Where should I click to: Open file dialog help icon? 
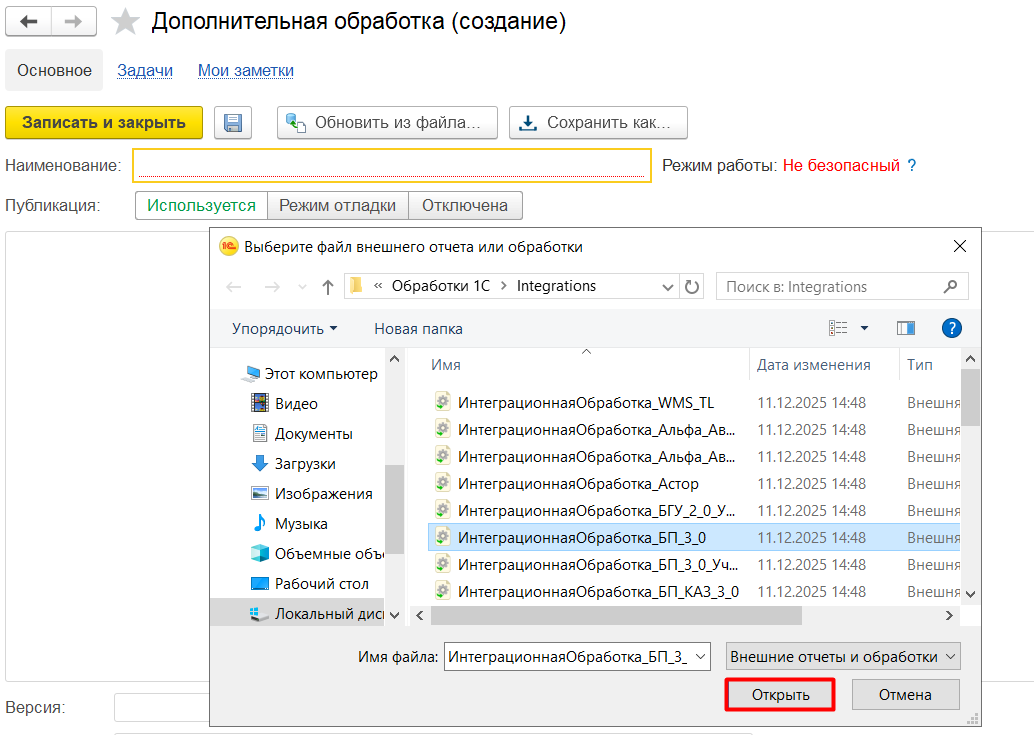[951, 328]
